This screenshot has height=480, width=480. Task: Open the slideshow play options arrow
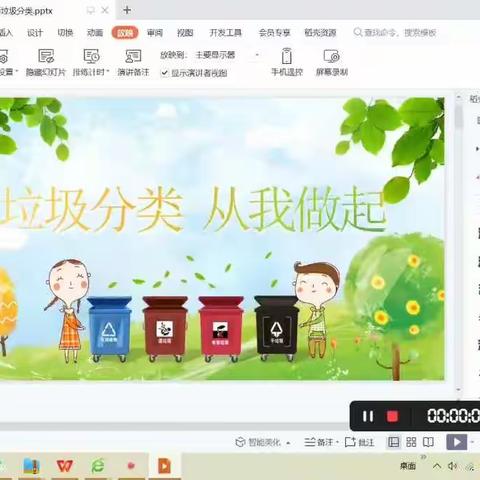tap(472, 442)
